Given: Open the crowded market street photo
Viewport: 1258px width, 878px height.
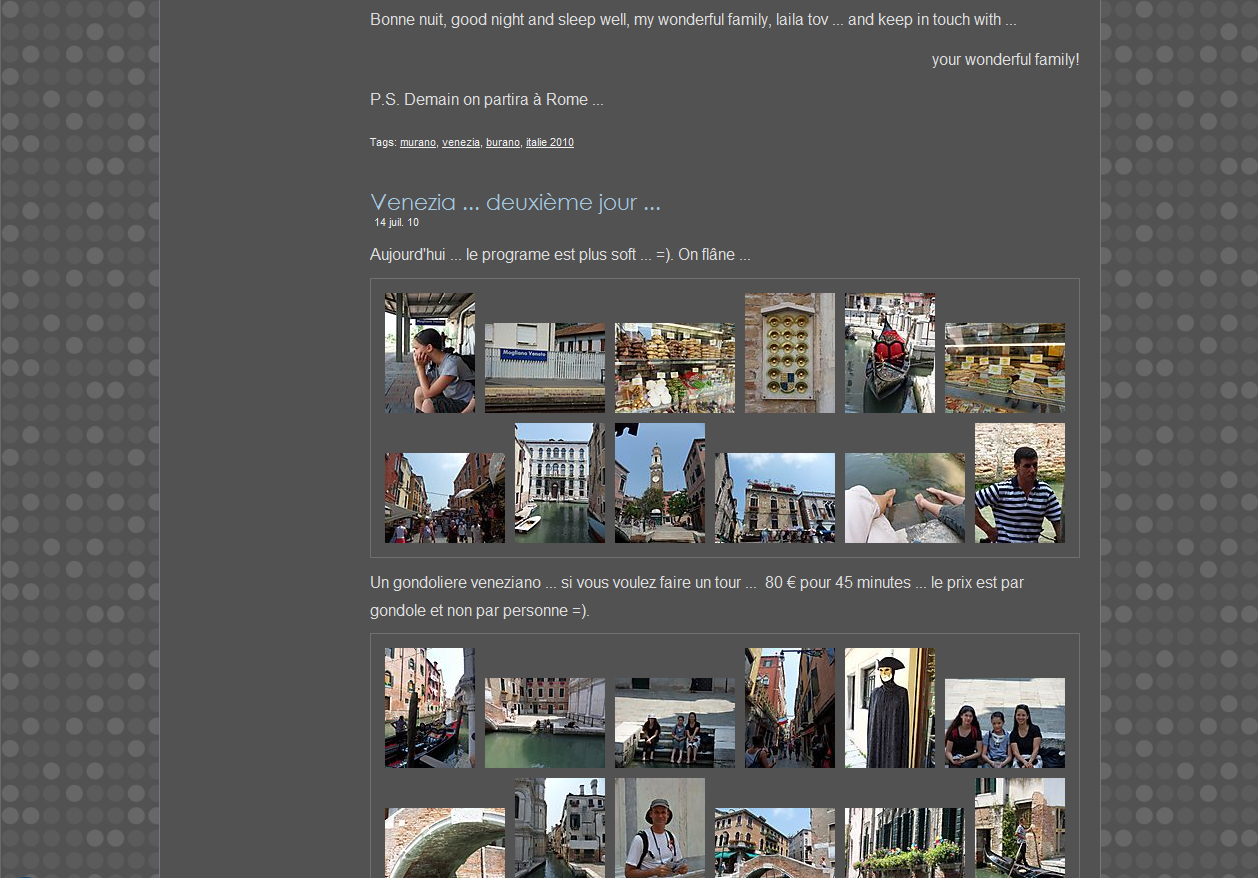Looking at the screenshot, I should pos(445,498).
